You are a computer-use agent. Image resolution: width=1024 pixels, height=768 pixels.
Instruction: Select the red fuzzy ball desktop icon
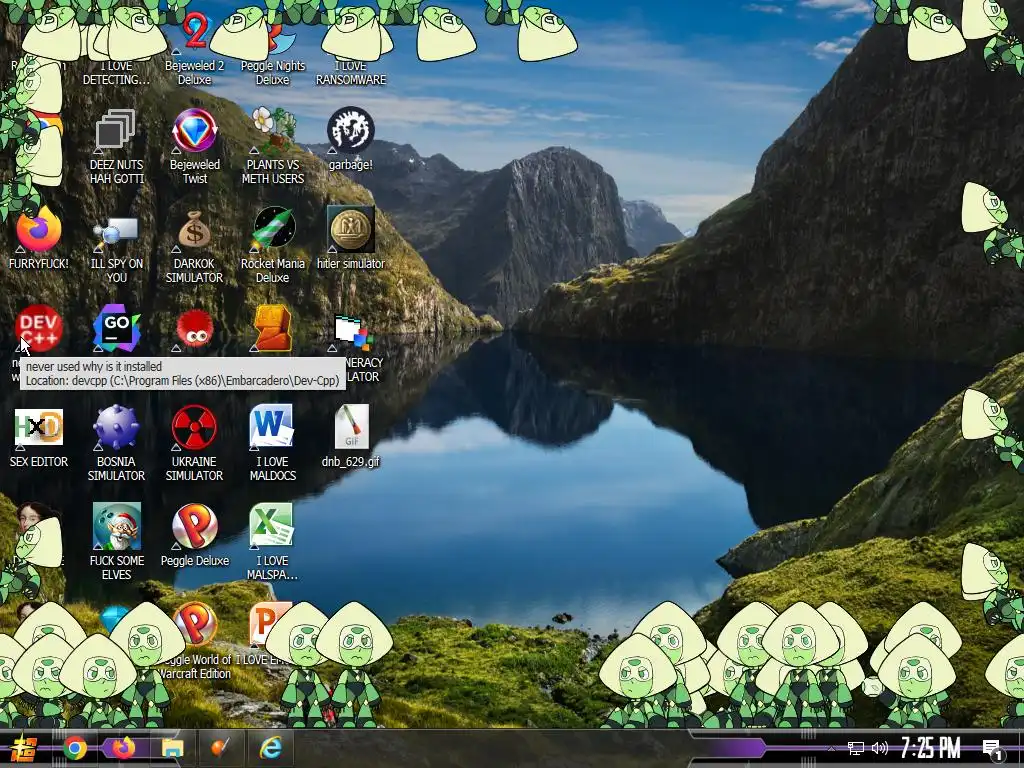(x=195, y=329)
